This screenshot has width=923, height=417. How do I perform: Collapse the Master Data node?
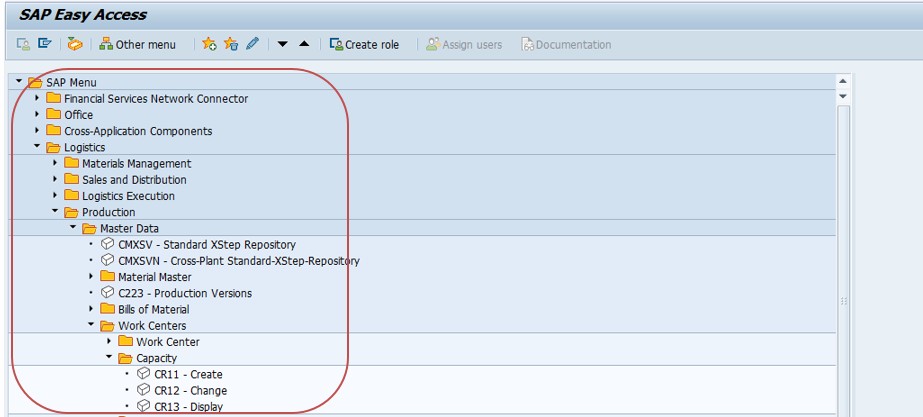(x=73, y=227)
